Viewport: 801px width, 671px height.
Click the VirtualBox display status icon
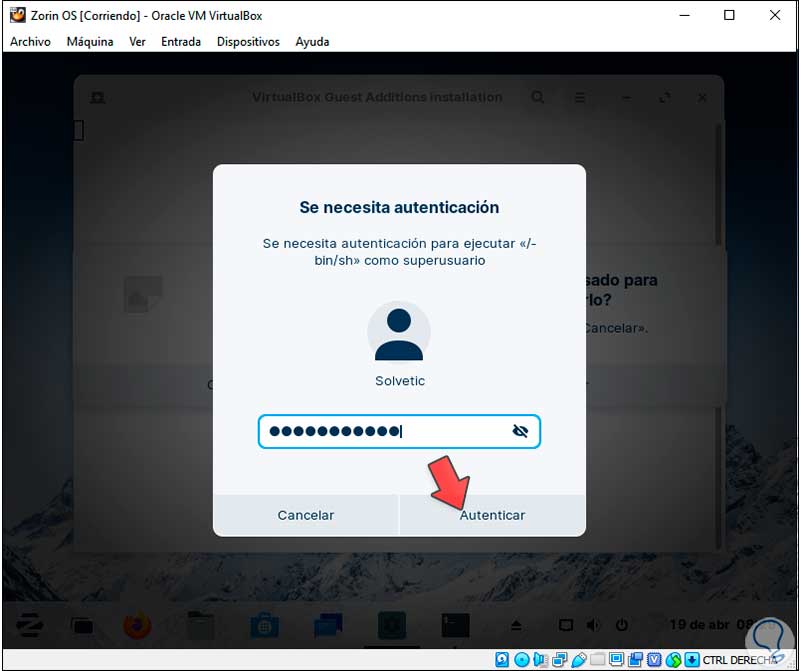tap(617, 660)
